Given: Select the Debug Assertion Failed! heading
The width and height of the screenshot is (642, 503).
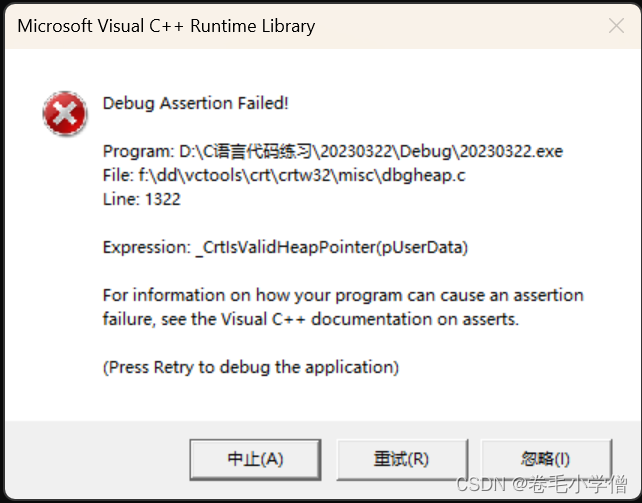Looking at the screenshot, I should coord(196,103).
